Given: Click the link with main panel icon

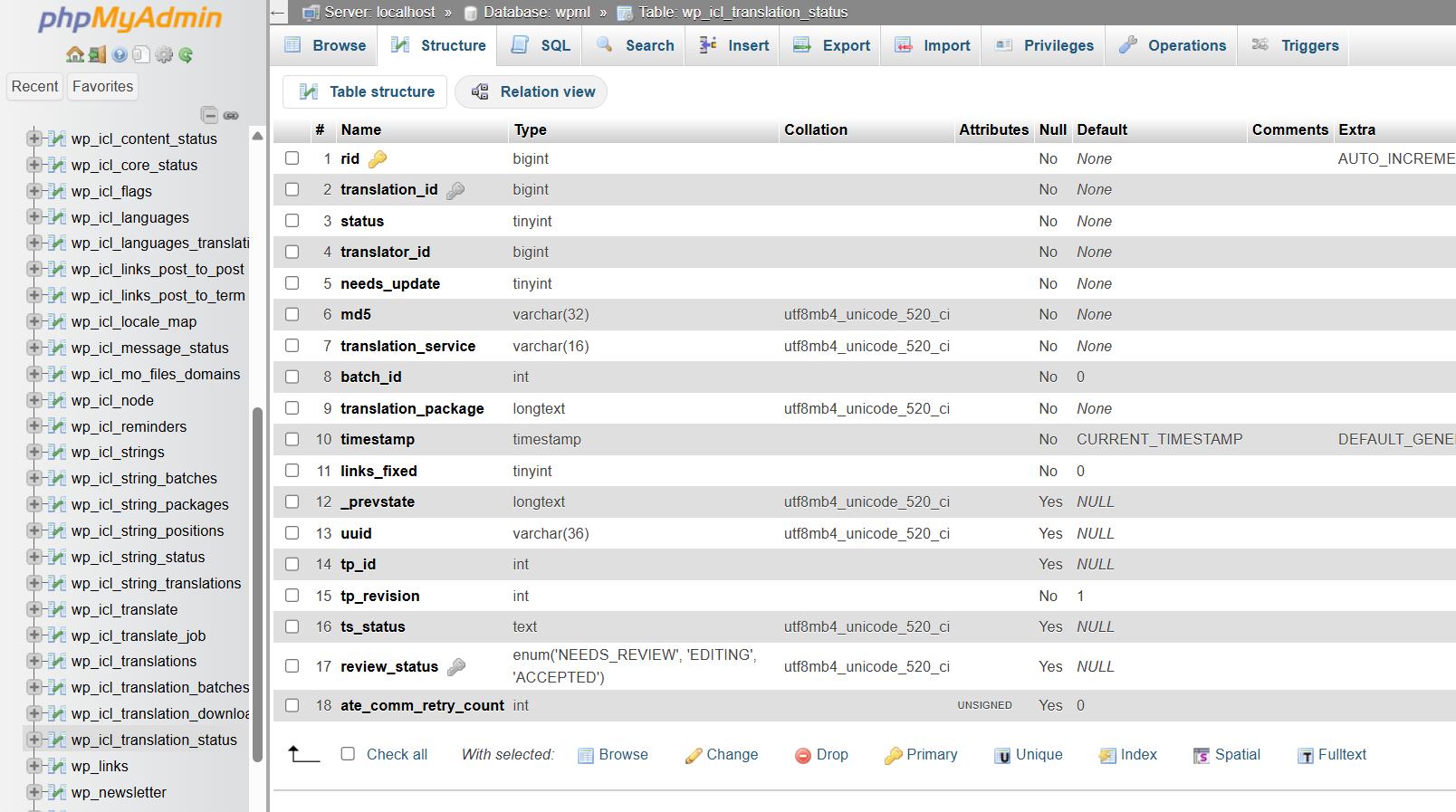Looking at the screenshot, I should pyautogui.click(x=231, y=115).
